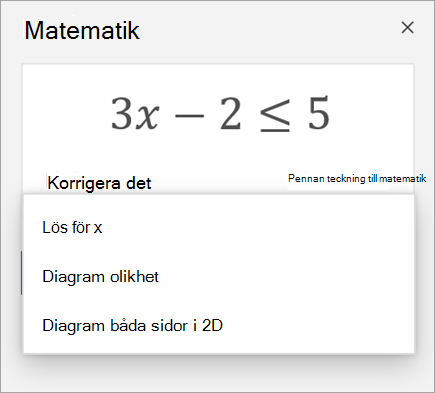Click the gray margin left of equation card

click(x=12, y=133)
